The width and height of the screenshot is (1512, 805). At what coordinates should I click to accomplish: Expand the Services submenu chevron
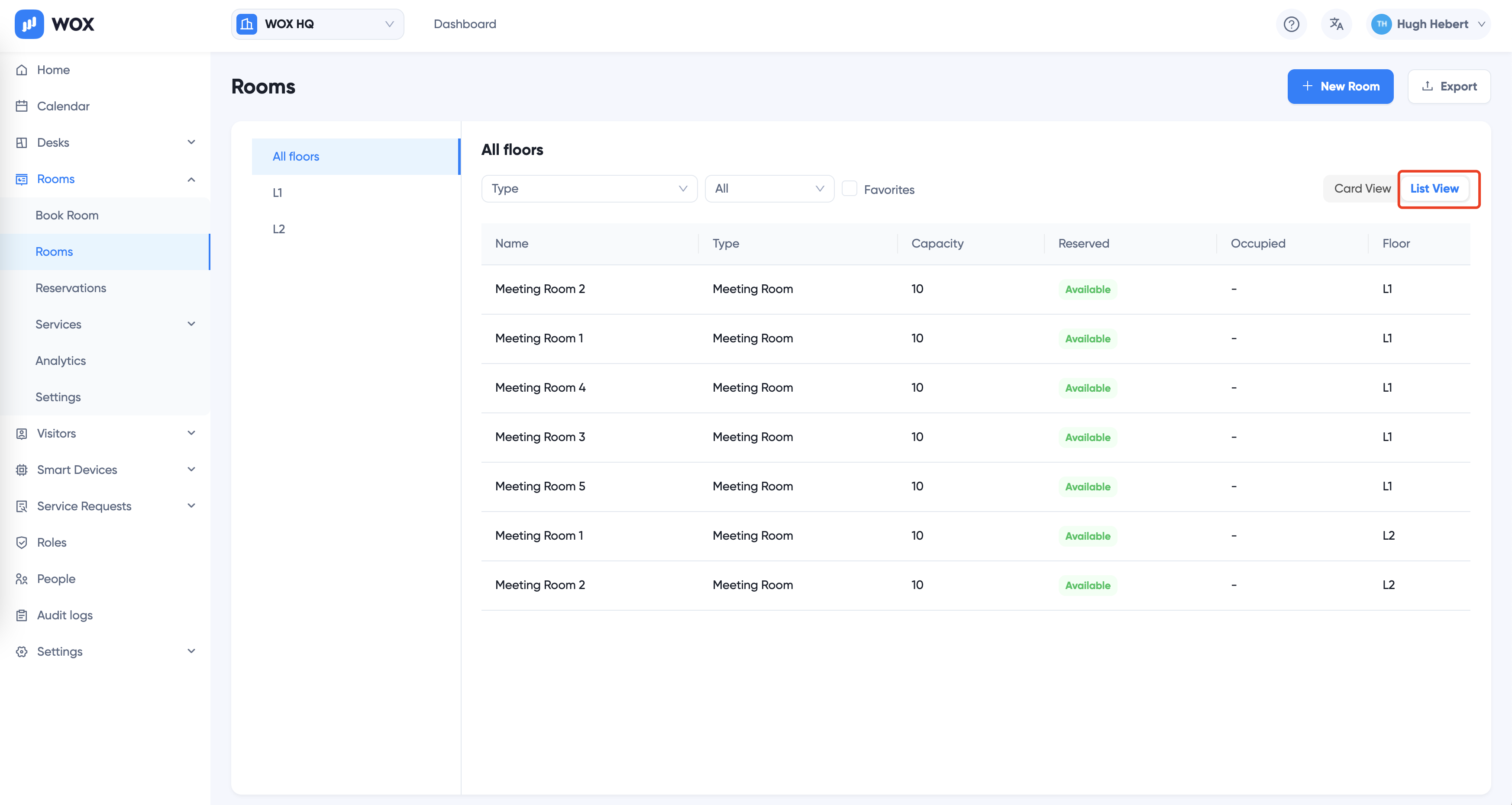click(x=191, y=325)
